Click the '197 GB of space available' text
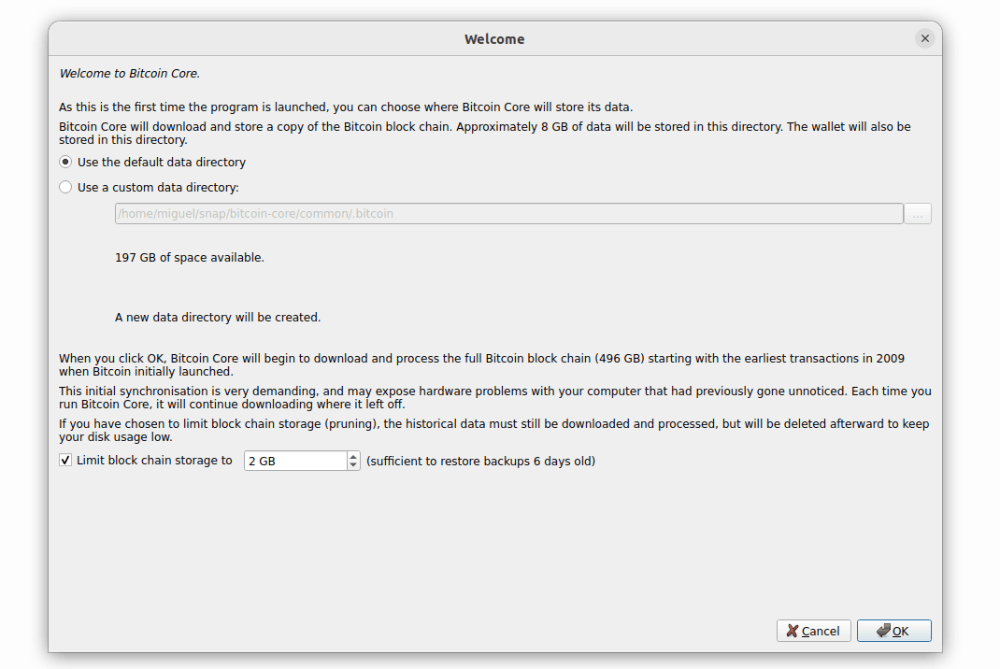This screenshot has width=1000, height=669. [189, 258]
